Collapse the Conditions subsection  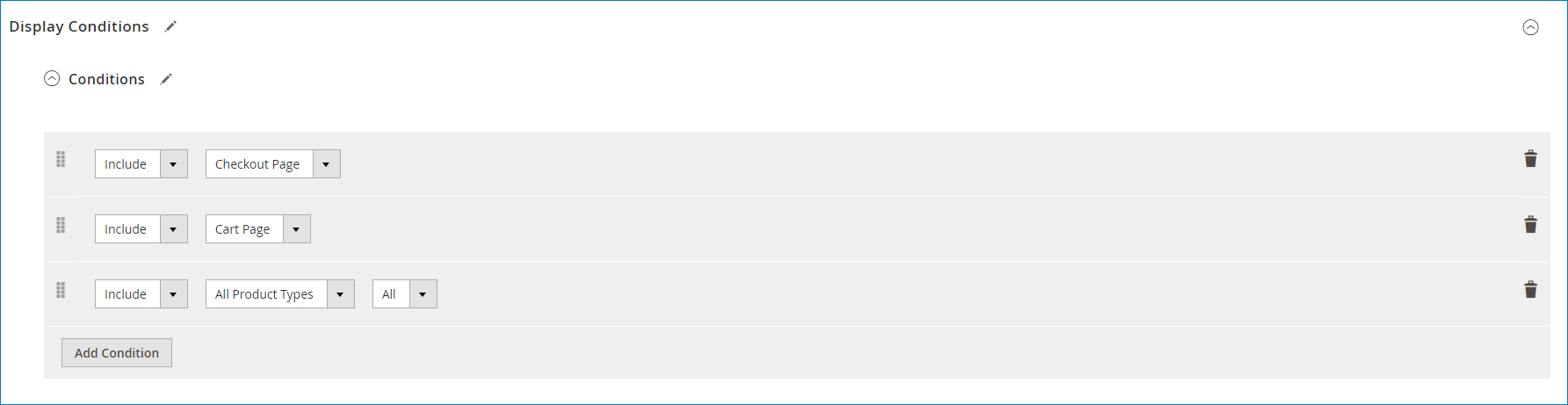click(x=52, y=79)
